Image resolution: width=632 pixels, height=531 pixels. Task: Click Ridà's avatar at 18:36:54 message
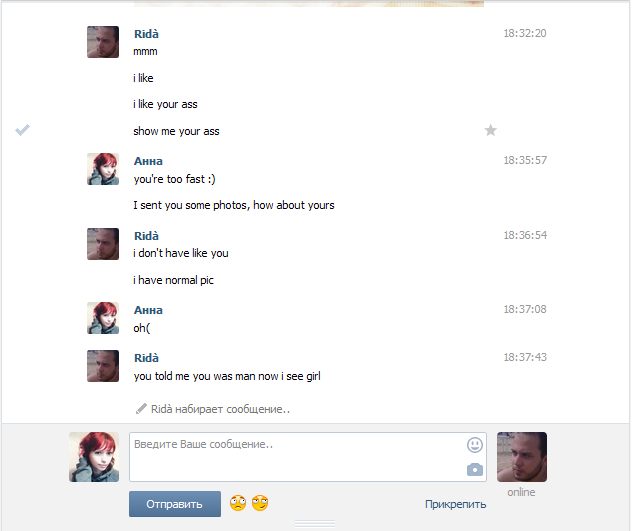103,244
